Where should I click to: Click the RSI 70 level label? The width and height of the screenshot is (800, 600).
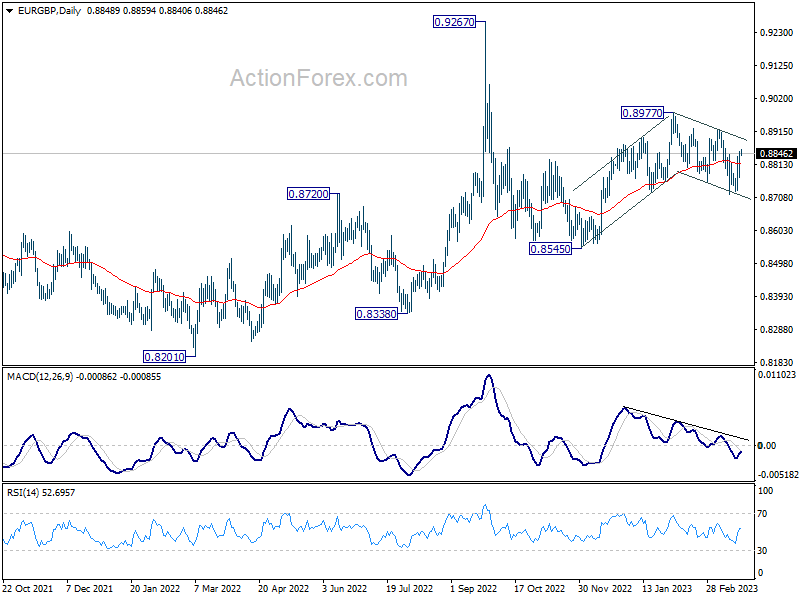click(762, 514)
